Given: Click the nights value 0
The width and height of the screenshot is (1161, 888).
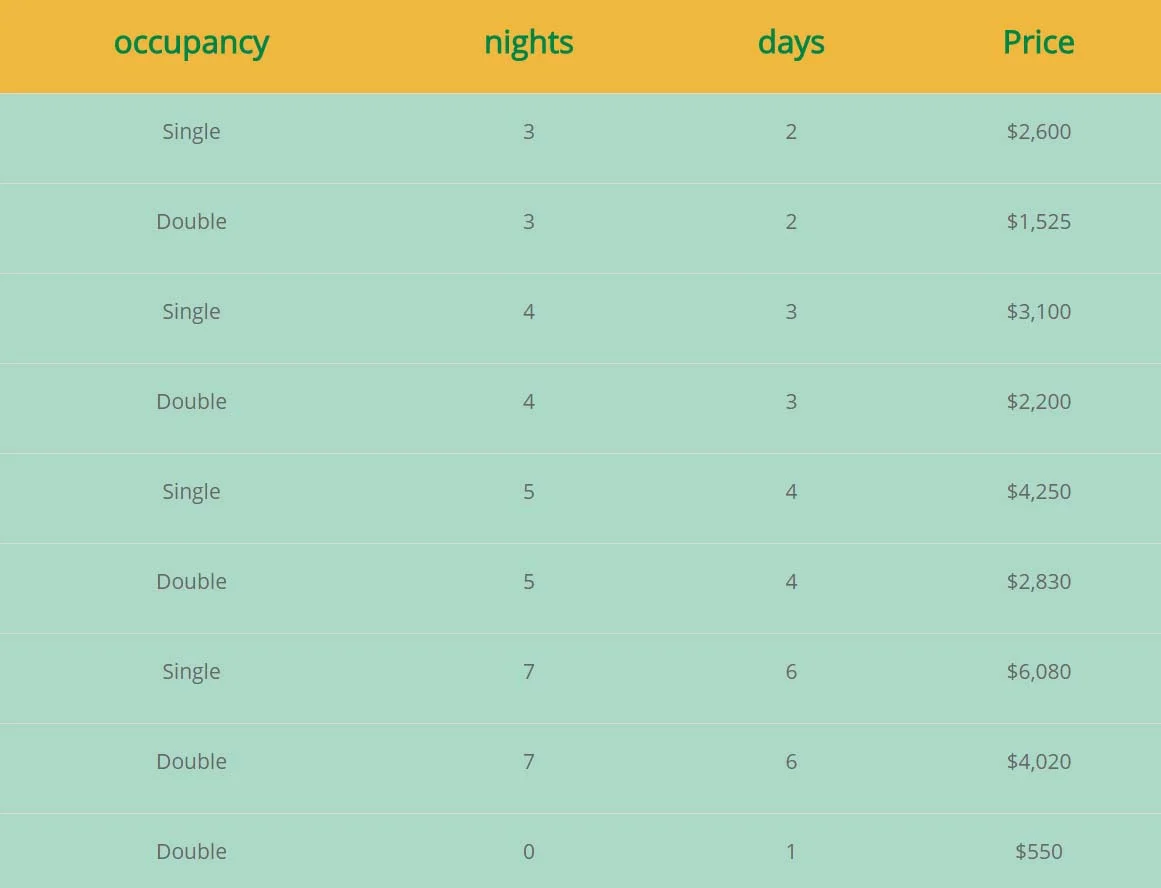Looking at the screenshot, I should point(529,852).
